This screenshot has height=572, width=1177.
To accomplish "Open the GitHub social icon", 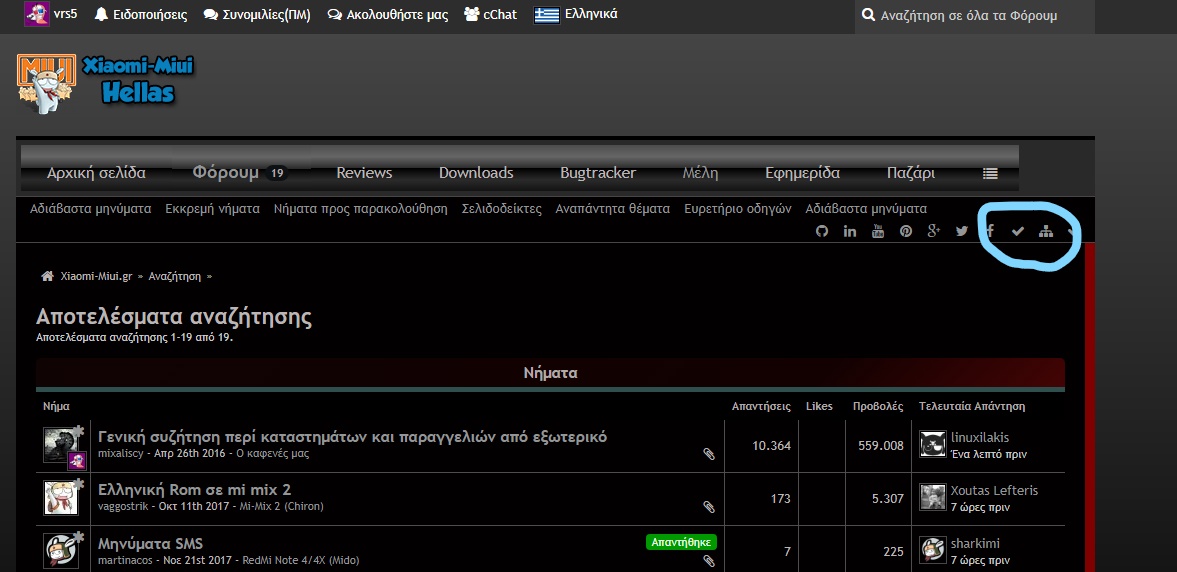I will (822, 232).
